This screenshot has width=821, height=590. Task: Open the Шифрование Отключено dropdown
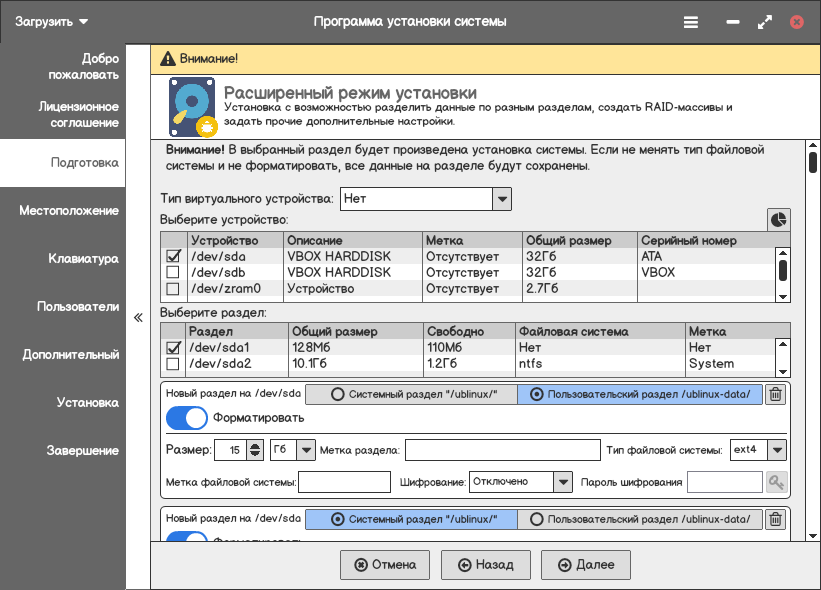[563, 482]
